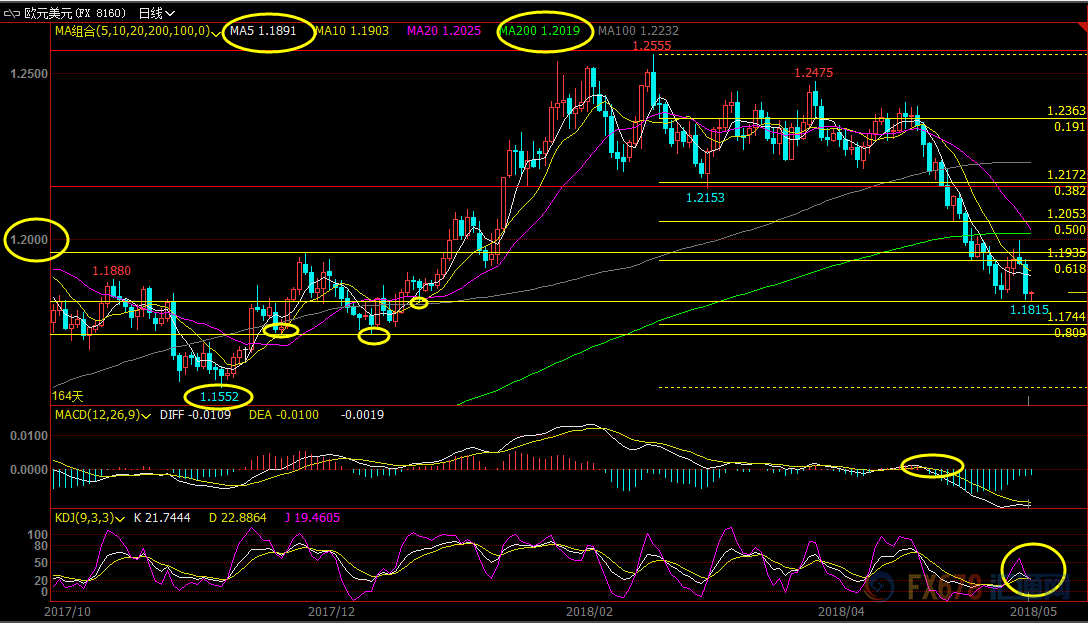
Task: Click the MA5 1.1891 value label
Action: click(x=262, y=31)
